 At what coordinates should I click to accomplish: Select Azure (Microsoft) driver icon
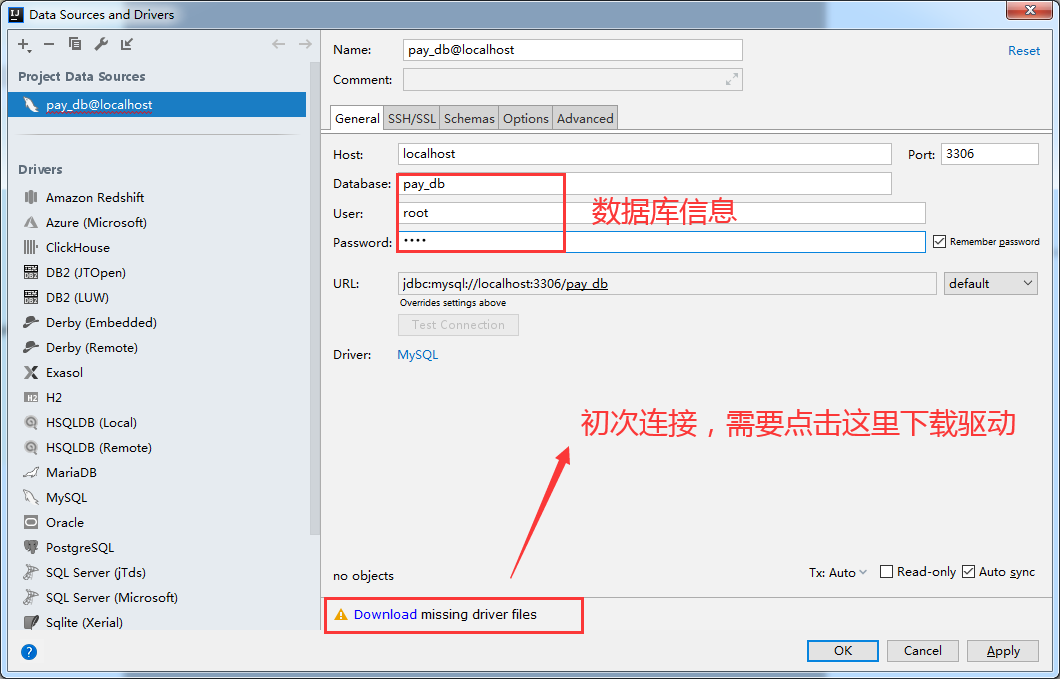(31, 222)
